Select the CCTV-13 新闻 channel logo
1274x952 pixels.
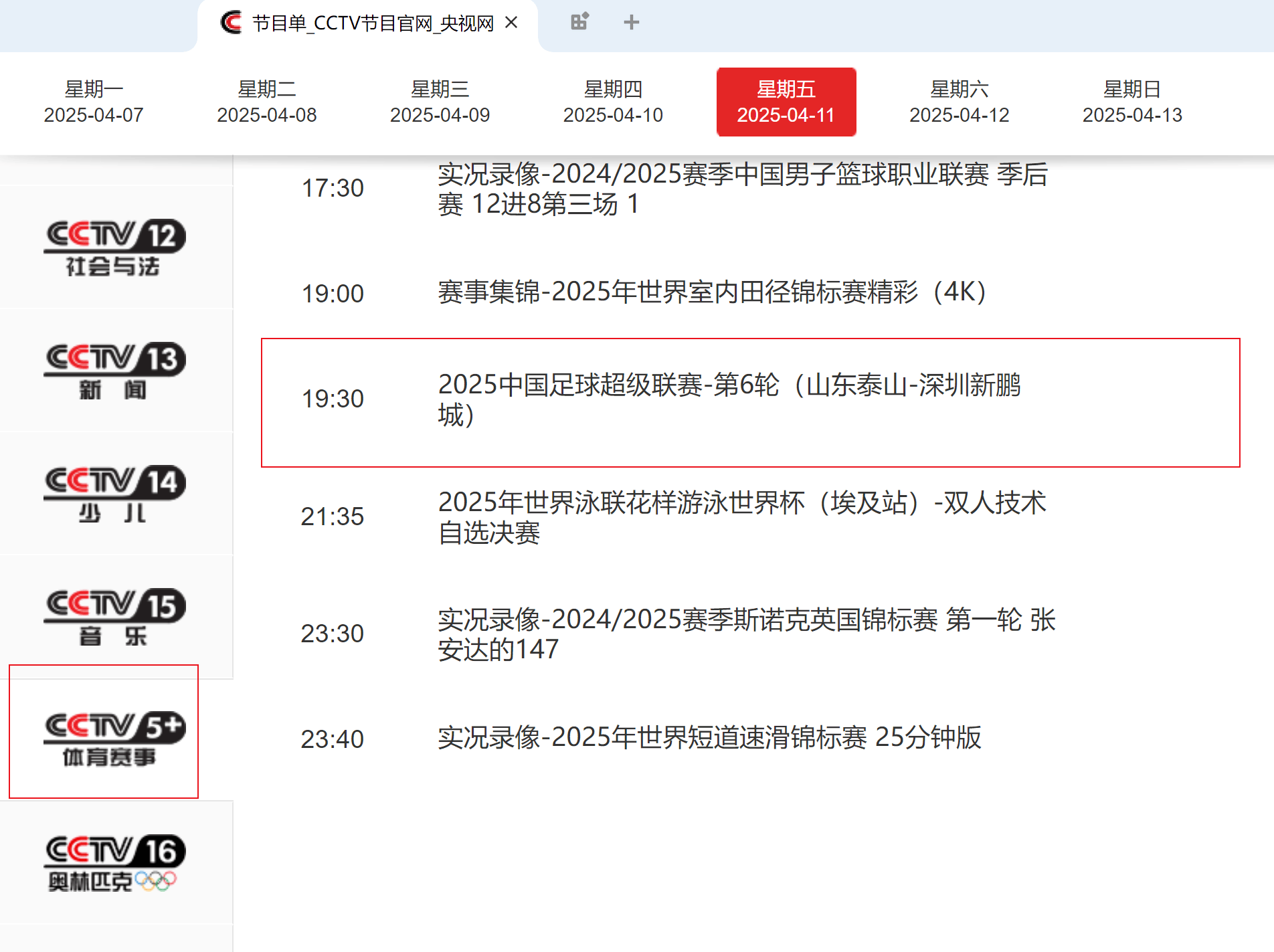click(x=114, y=371)
